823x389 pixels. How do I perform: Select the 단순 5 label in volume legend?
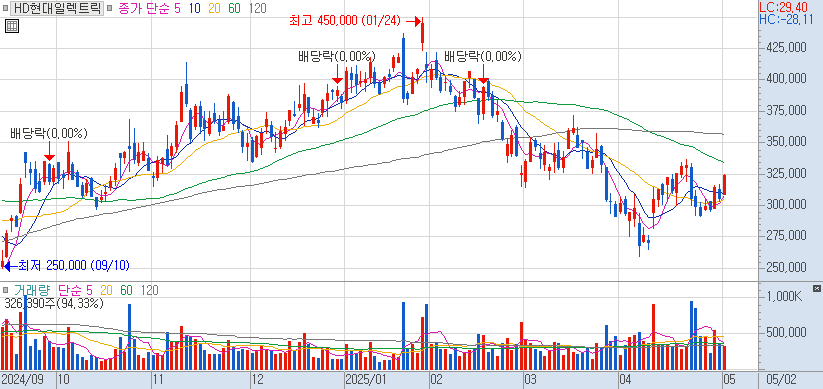click(75, 290)
